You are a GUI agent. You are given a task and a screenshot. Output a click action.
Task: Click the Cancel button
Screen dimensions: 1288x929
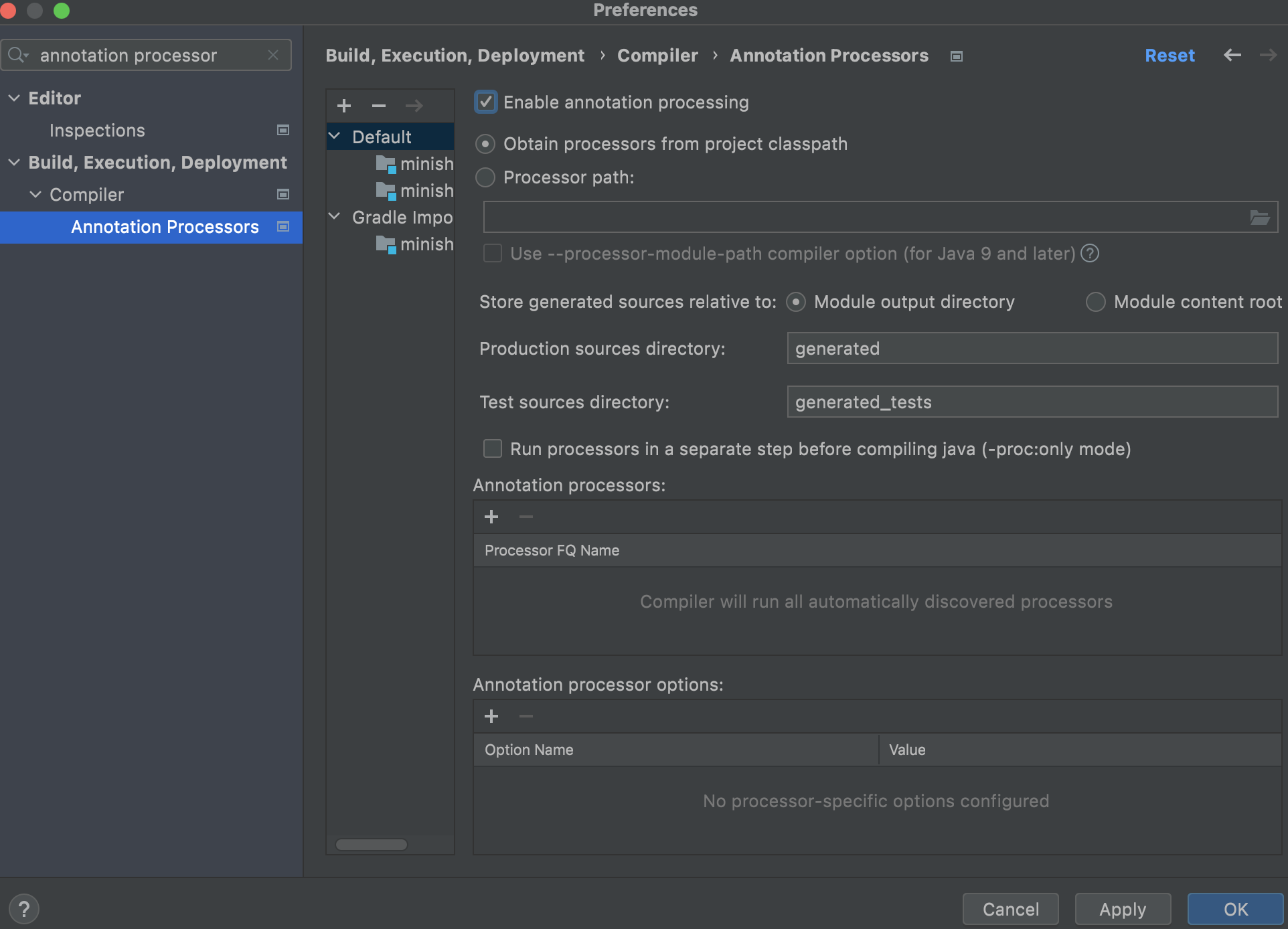(1011, 909)
